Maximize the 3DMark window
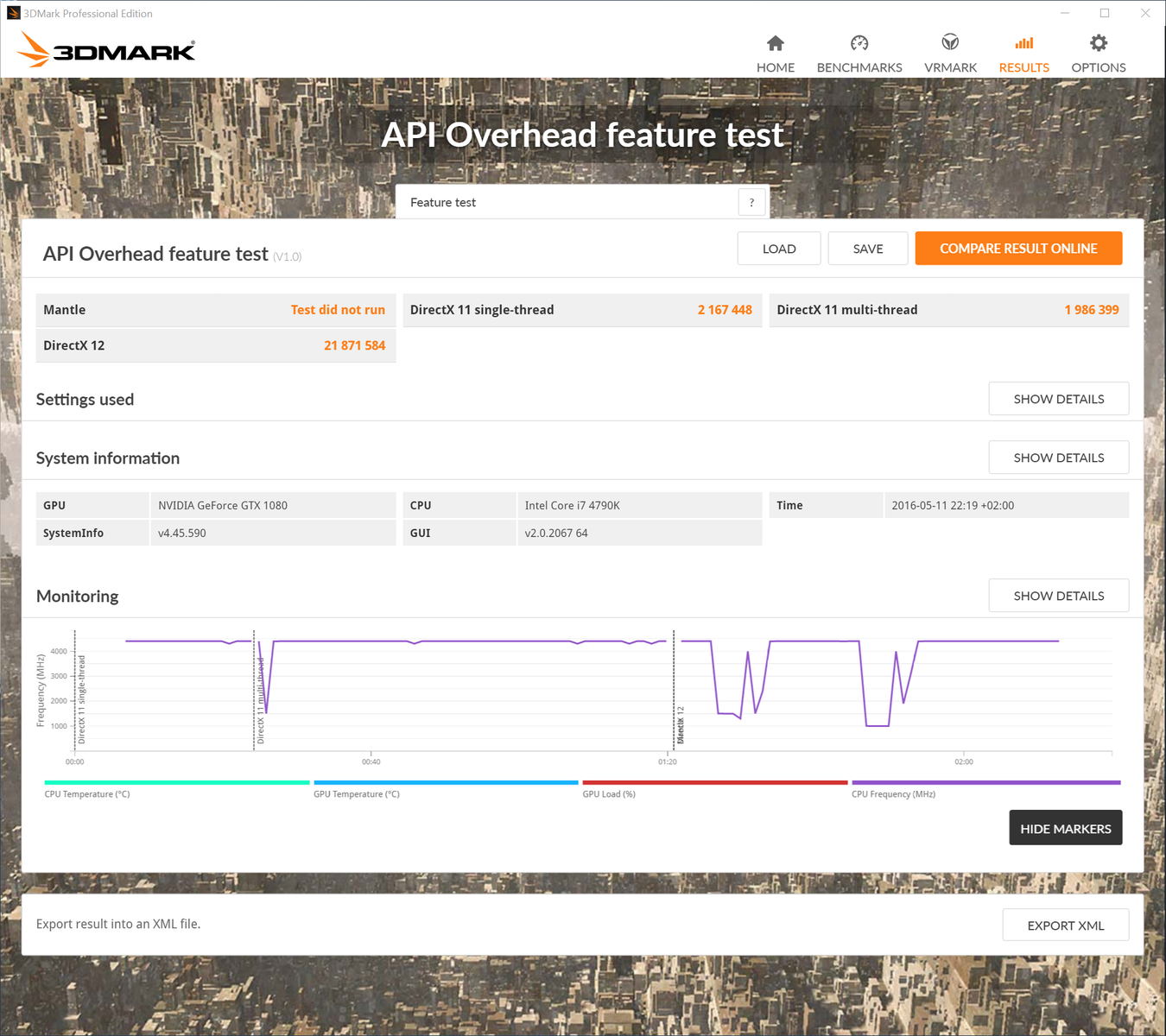Screen dimensions: 1166x1036 [x=1105, y=13]
